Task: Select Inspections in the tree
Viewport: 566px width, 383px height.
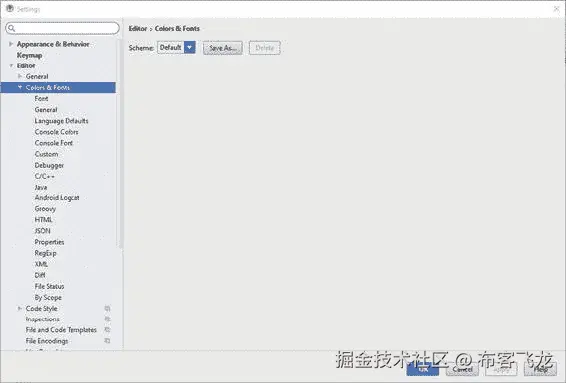Action: (x=43, y=319)
